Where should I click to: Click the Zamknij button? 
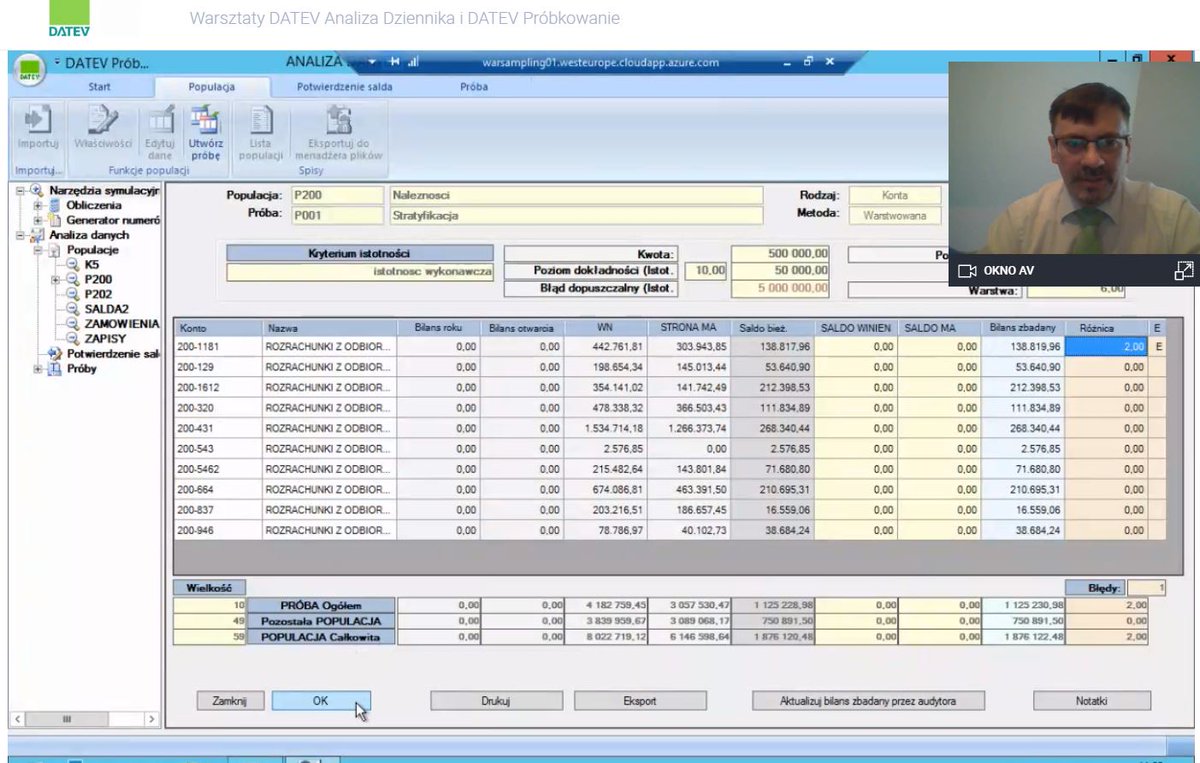click(229, 701)
